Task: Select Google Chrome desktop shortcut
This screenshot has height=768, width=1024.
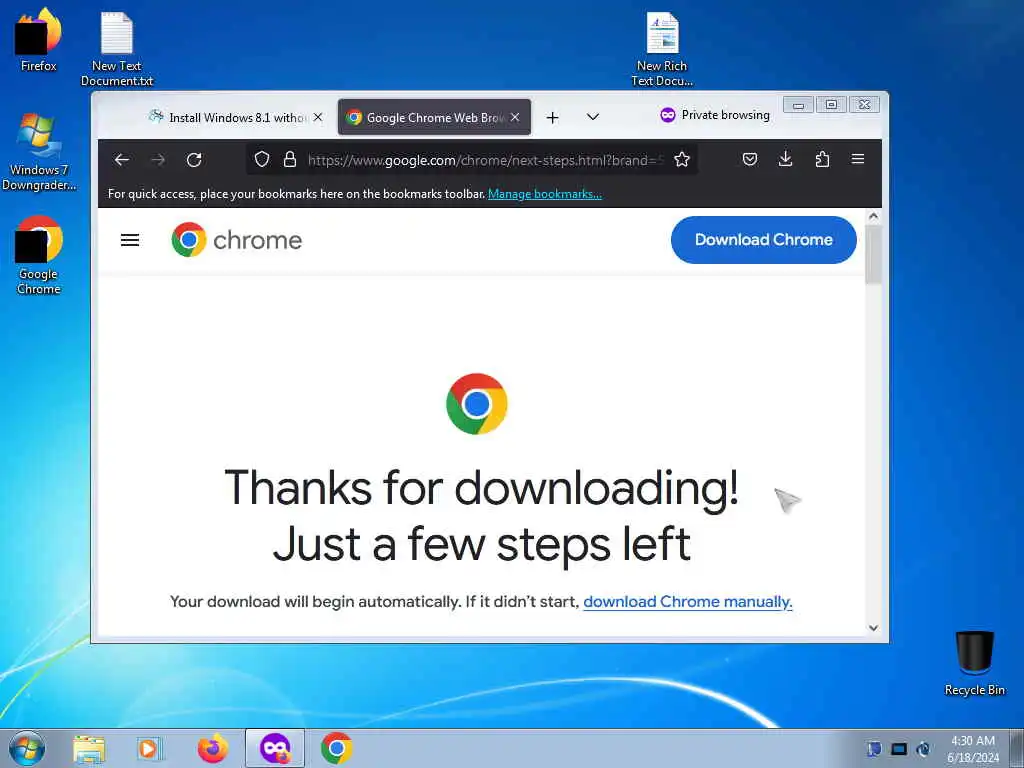Action: (x=39, y=255)
